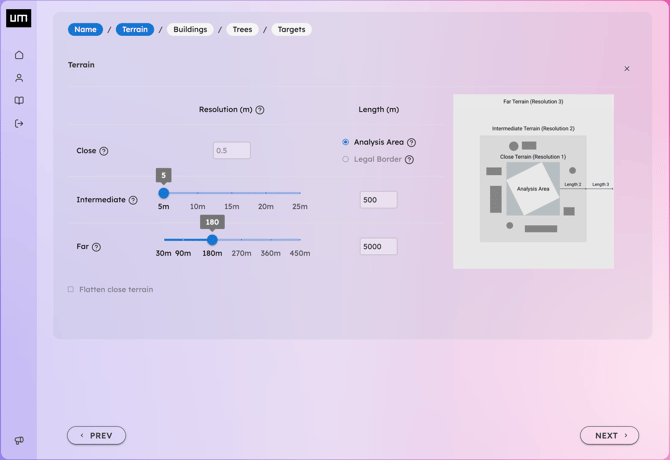Viewport: 670px width, 460px height.
Task: Click the UM logo icon
Action: pos(18,18)
